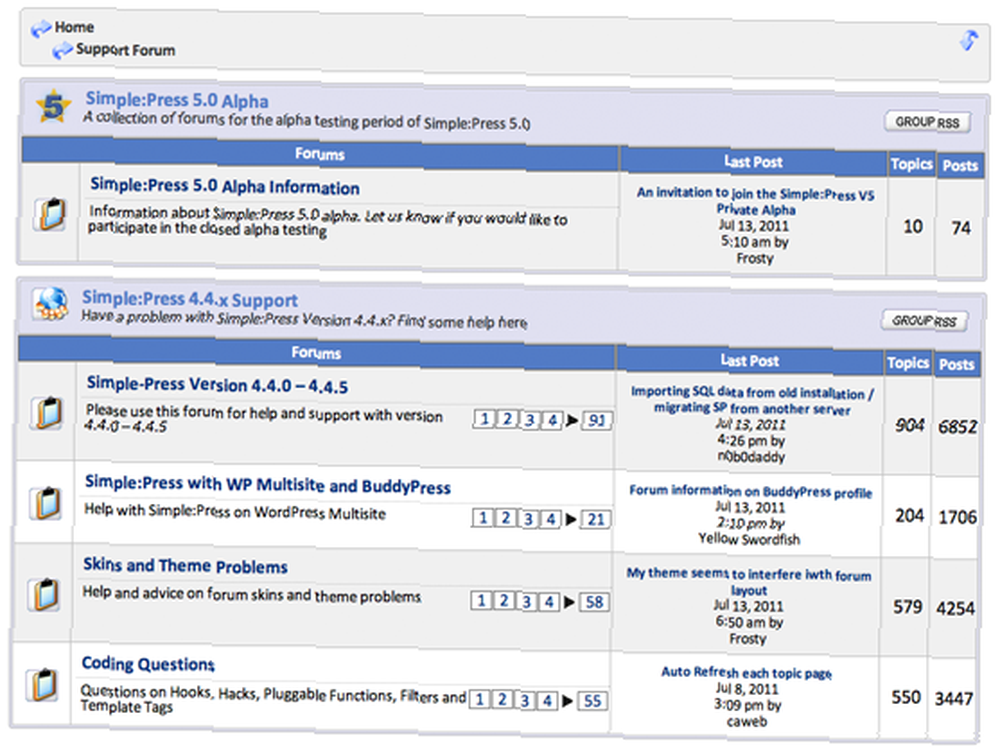
Task: Go to page 3 of Coding Questions
Action: 524,701
